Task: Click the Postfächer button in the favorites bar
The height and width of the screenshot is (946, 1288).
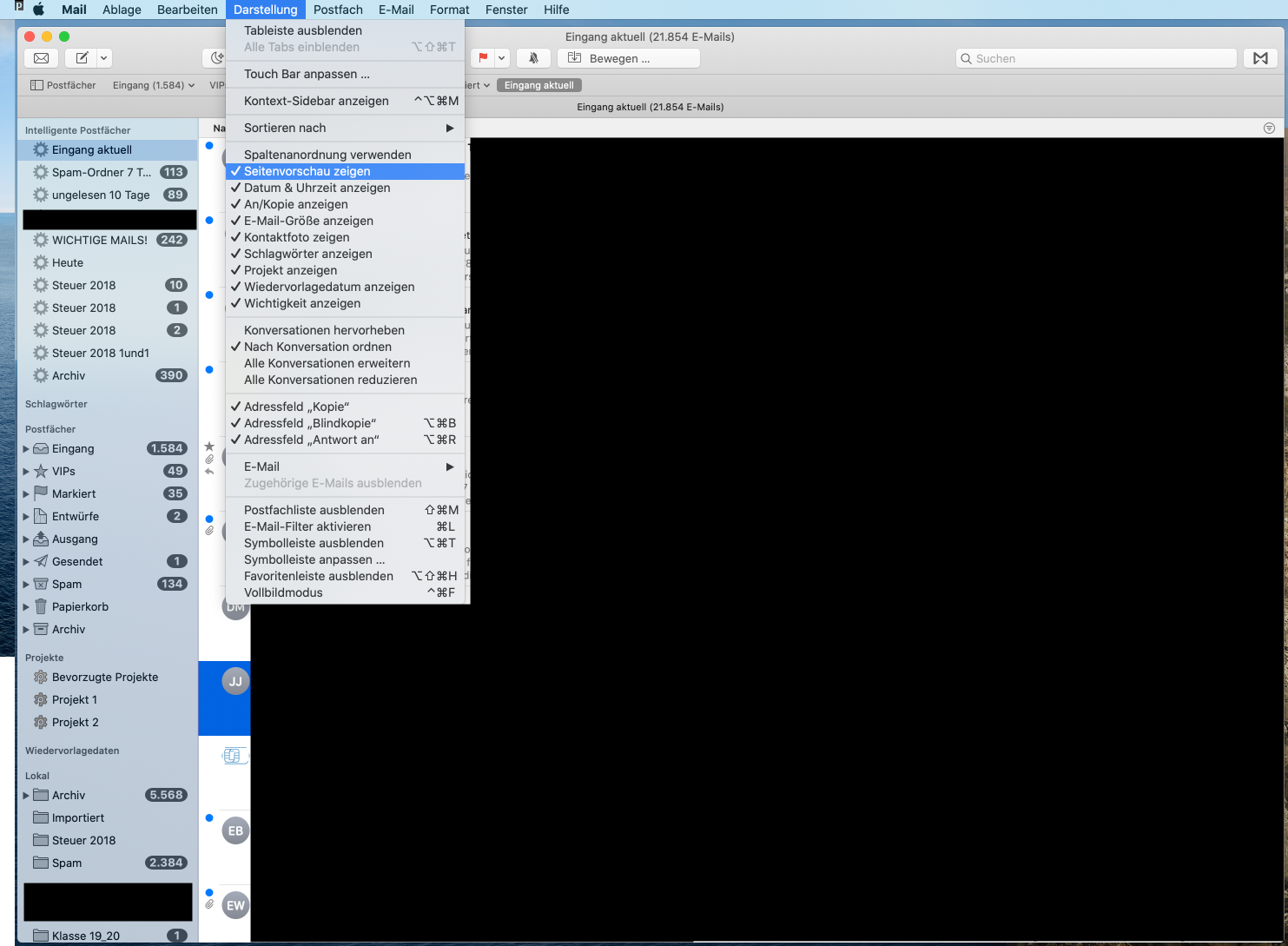Action: 63,85
